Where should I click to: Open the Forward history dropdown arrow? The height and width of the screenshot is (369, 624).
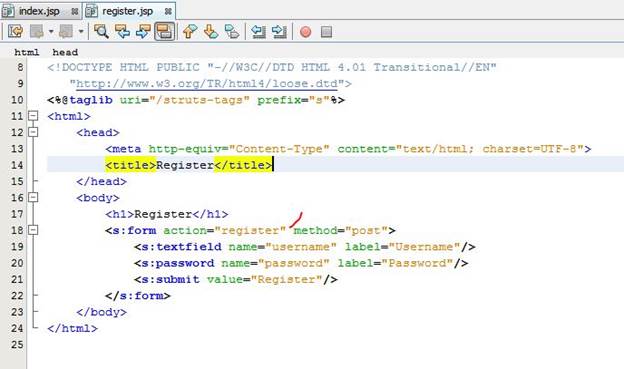[81, 31]
